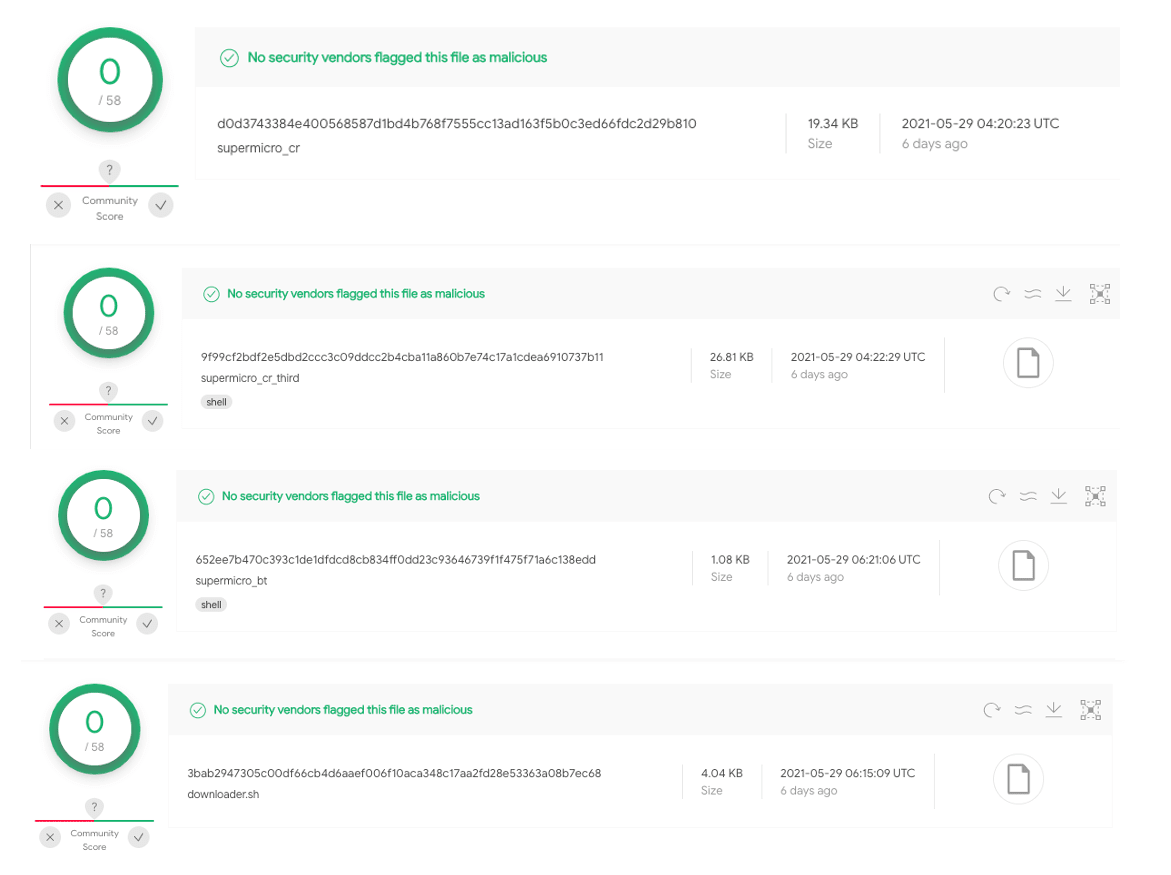The image size is (1171, 875).
Task: Click file type icon for downloader.sh
Action: click(x=1018, y=779)
